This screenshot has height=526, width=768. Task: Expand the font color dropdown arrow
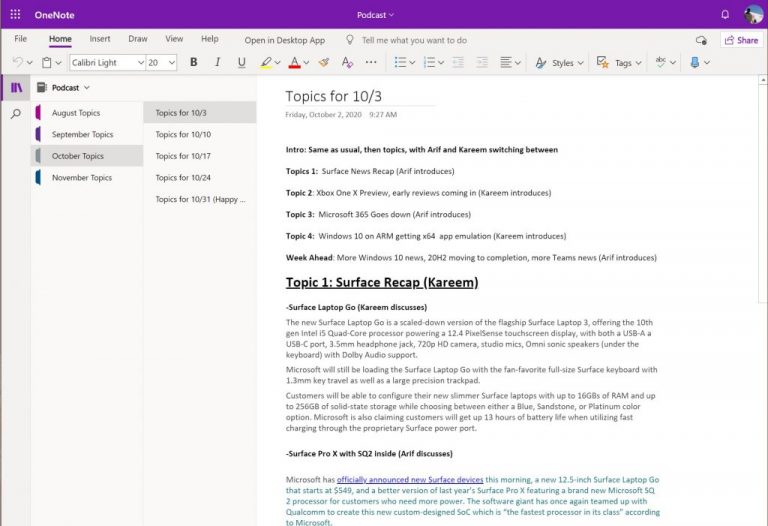[x=306, y=63]
